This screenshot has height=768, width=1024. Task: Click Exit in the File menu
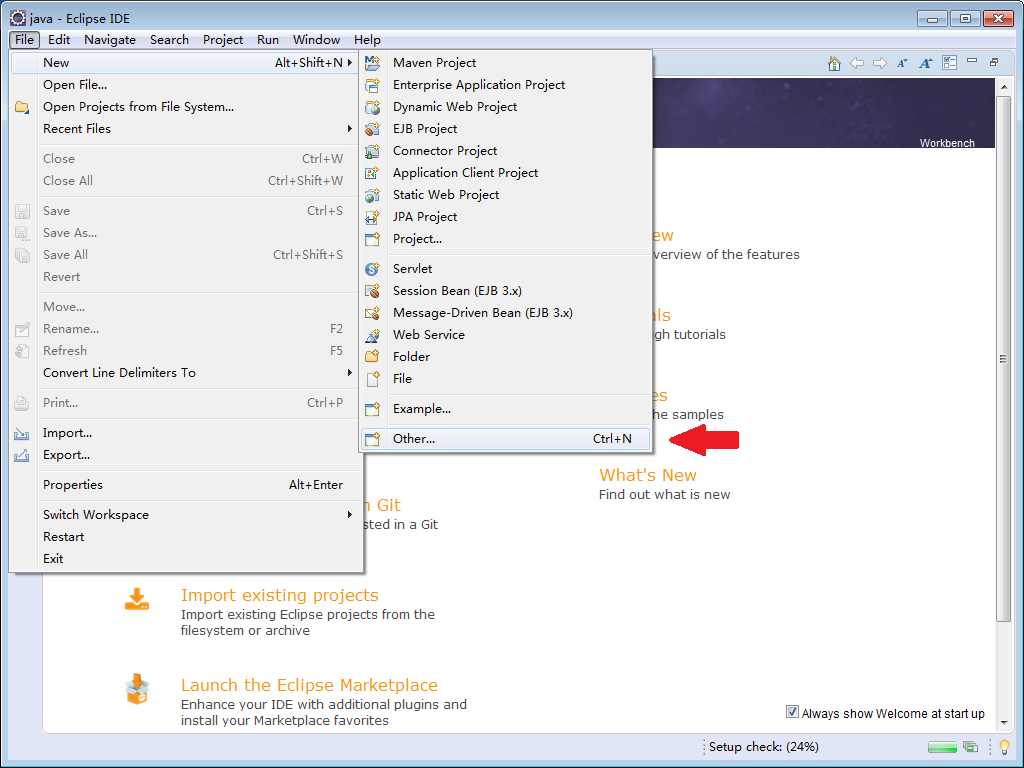pos(187,559)
